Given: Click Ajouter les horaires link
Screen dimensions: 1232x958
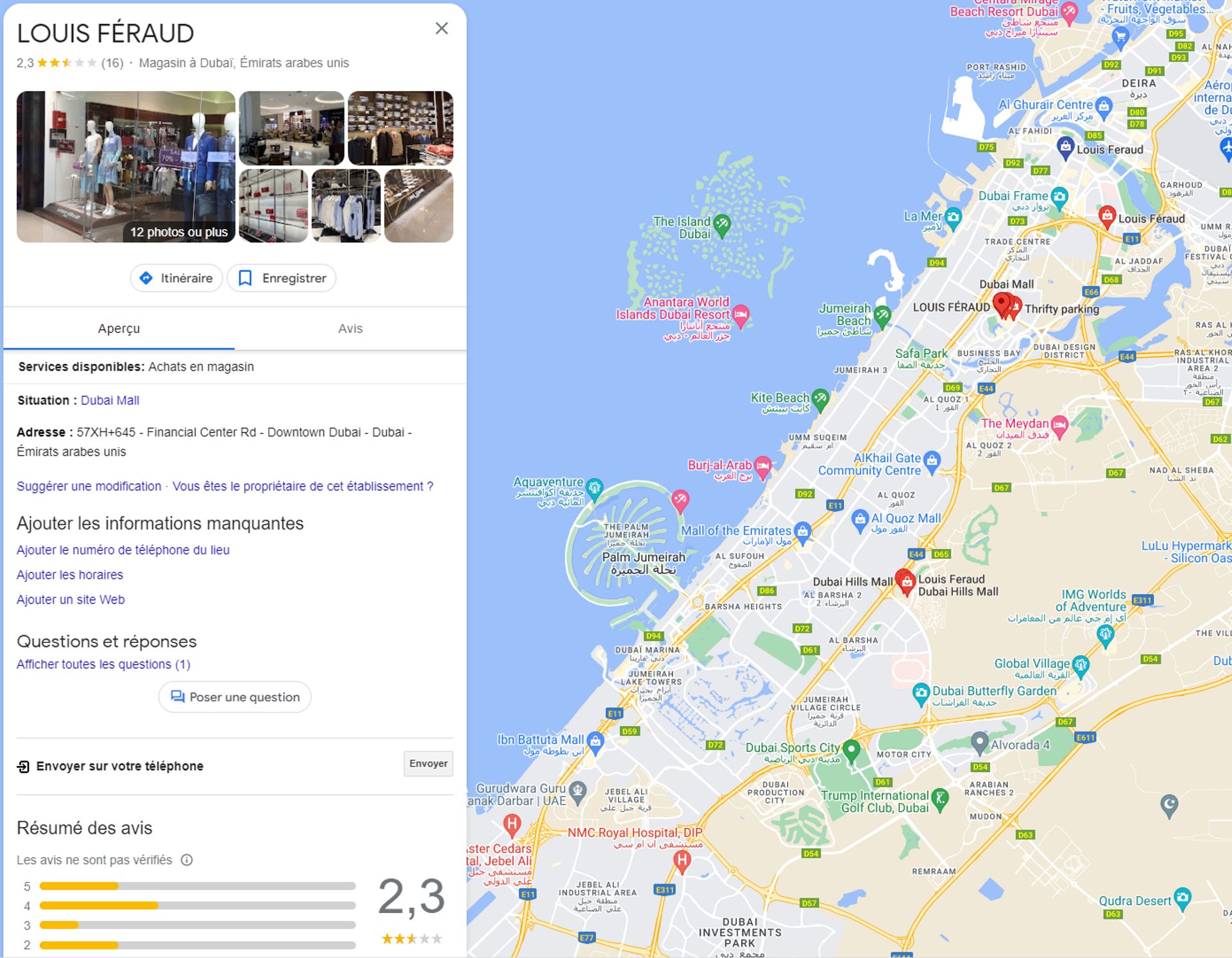Looking at the screenshot, I should (x=70, y=575).
